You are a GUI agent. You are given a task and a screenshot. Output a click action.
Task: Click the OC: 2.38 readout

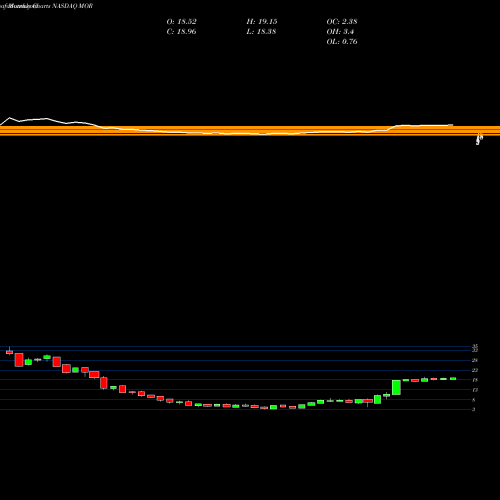coord(342,22)
